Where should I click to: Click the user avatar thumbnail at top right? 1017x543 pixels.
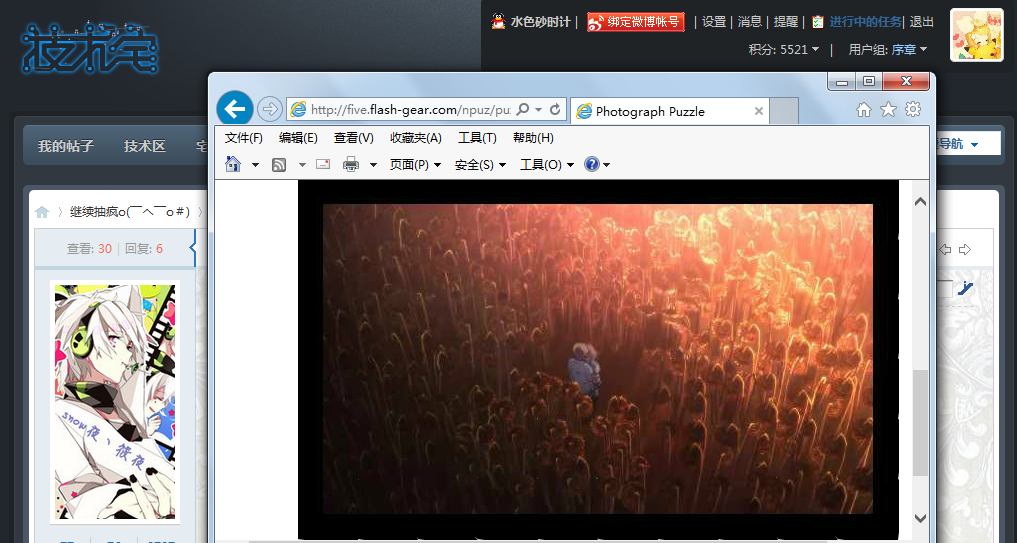pos(976,35)
